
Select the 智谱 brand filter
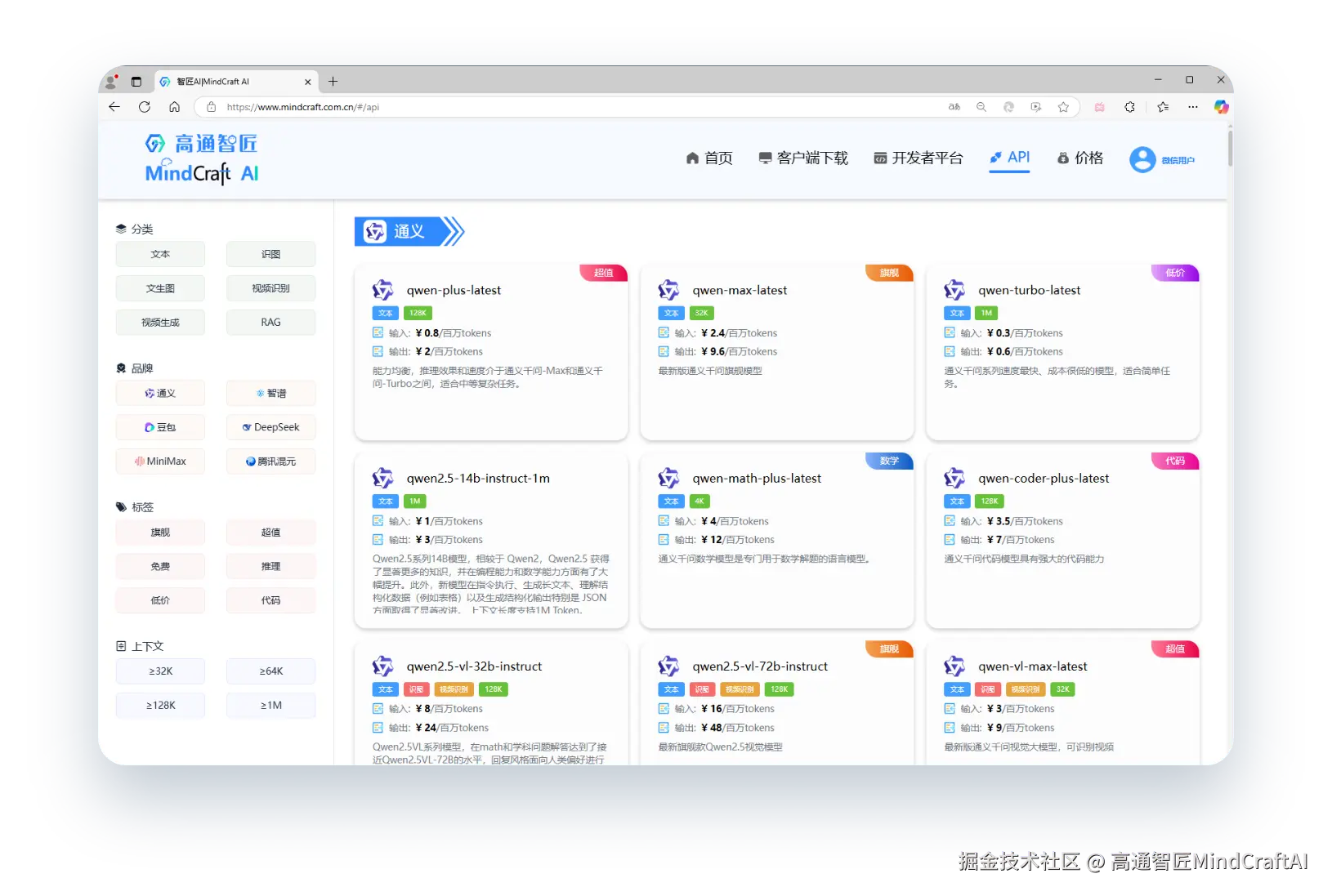[x=270, y=393]
